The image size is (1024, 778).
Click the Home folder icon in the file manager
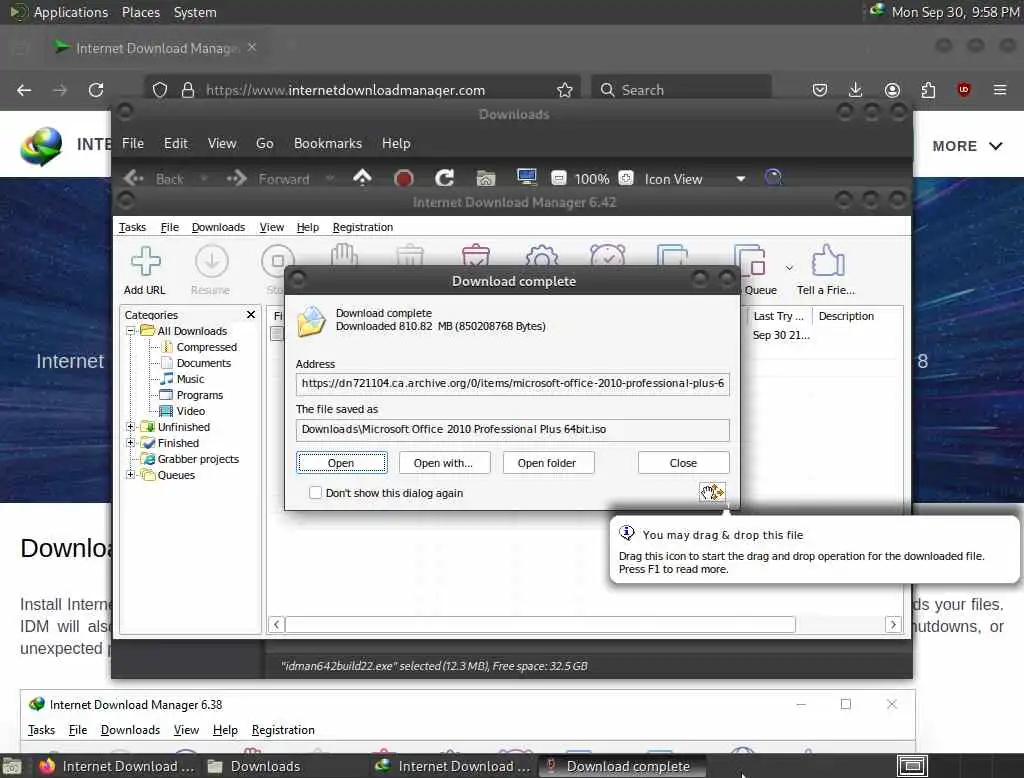(x=485, y=178)
